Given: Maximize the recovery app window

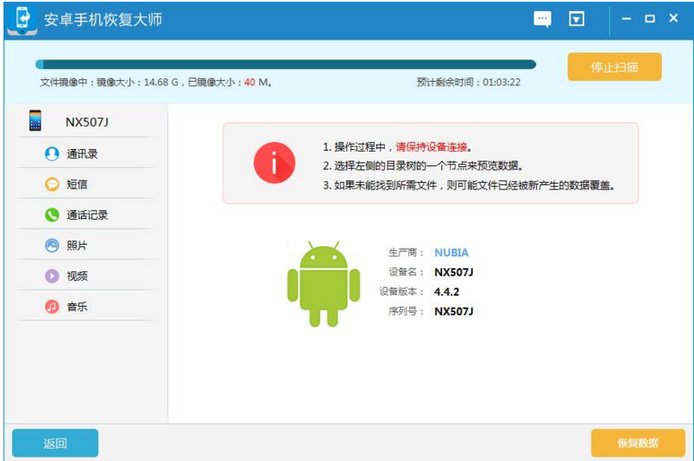Looking at the screenshot, I should click(650, 19).
